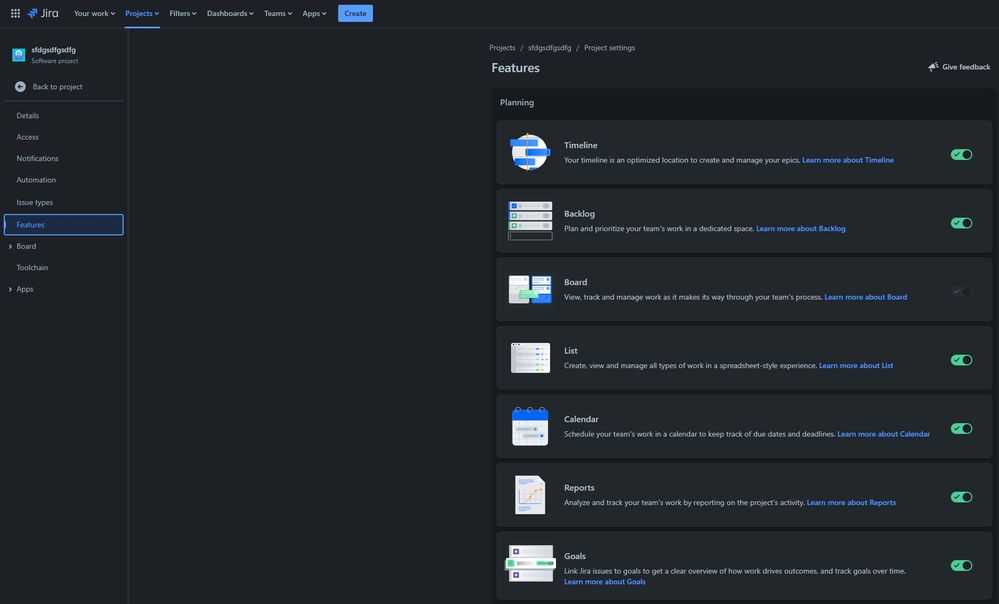Click the Backlog feature illustration
The height and width of the screenshot is (604, 999).
tap(530, 220)
